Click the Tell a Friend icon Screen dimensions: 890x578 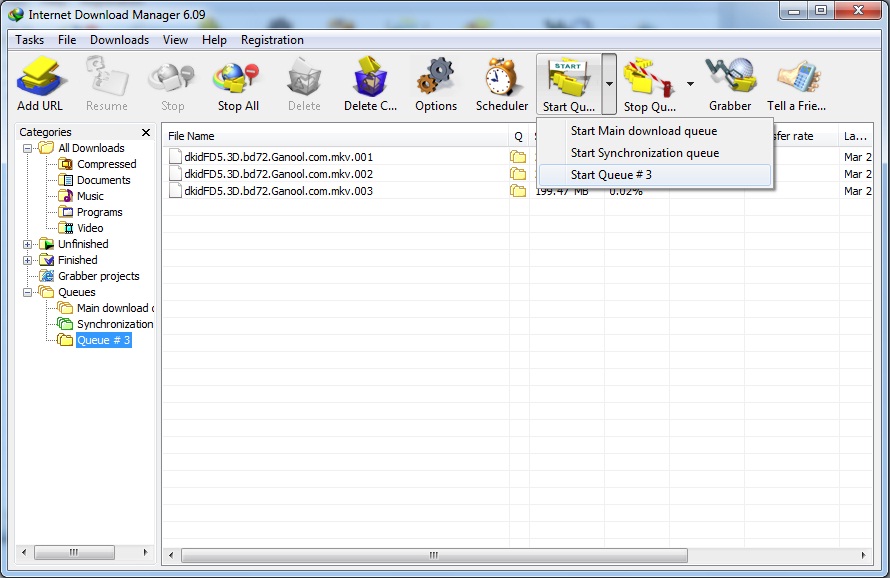(798, 76)
